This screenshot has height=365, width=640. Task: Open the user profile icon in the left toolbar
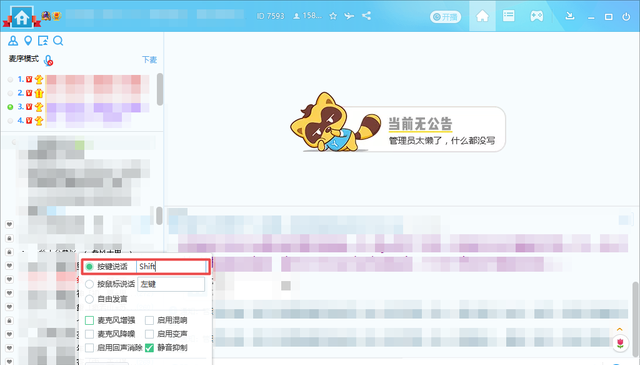[x=13, y=40]
